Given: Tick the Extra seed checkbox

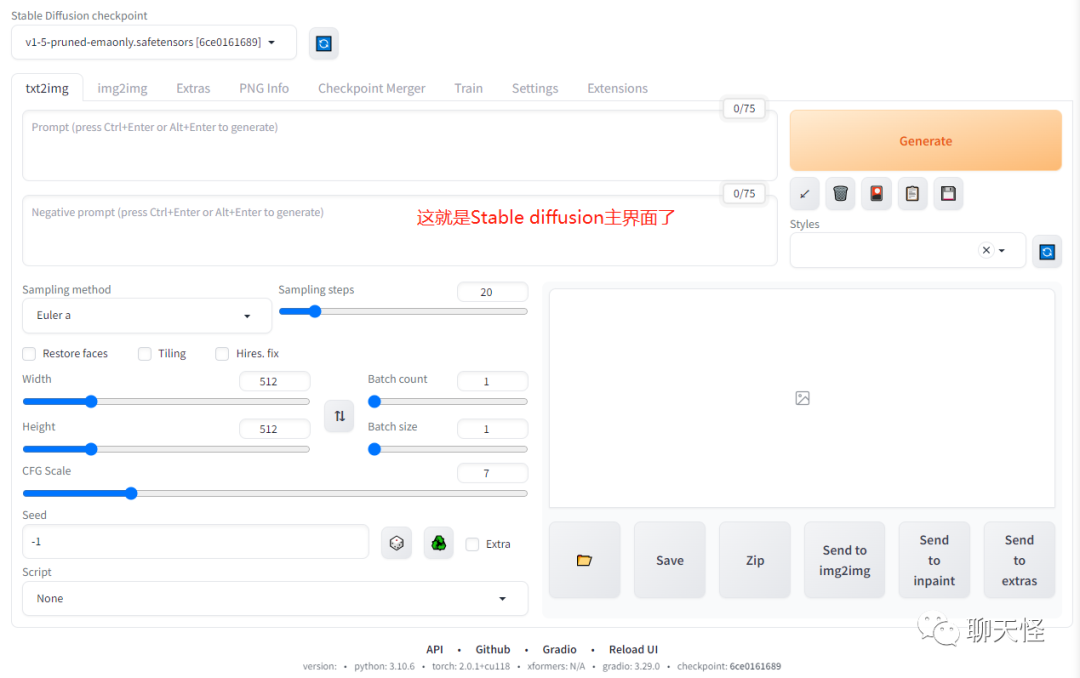Looking at the screenshot, I should (472, 544).
